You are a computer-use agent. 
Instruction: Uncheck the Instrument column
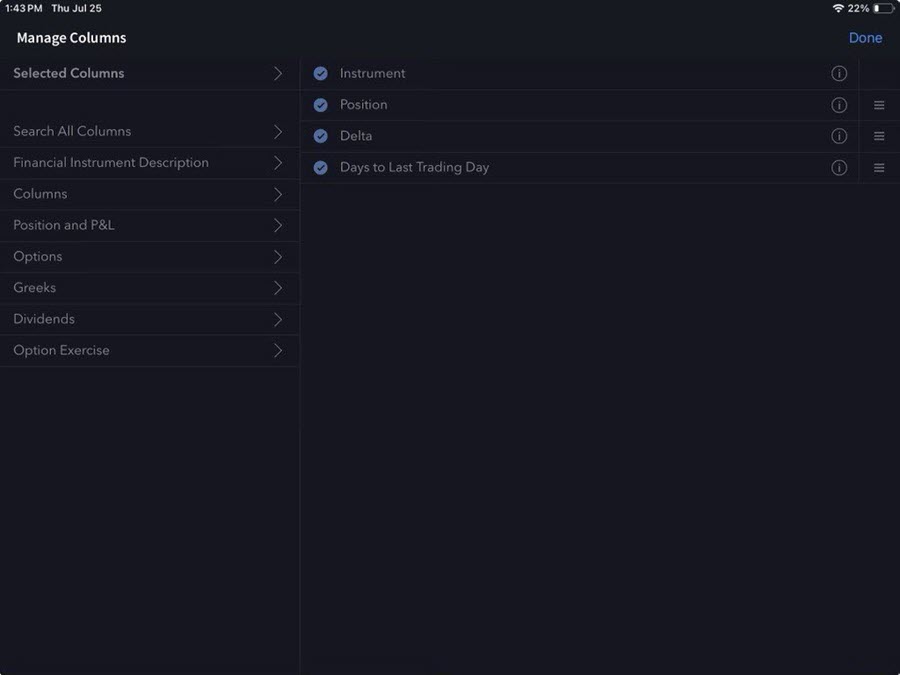coord(320,73)
